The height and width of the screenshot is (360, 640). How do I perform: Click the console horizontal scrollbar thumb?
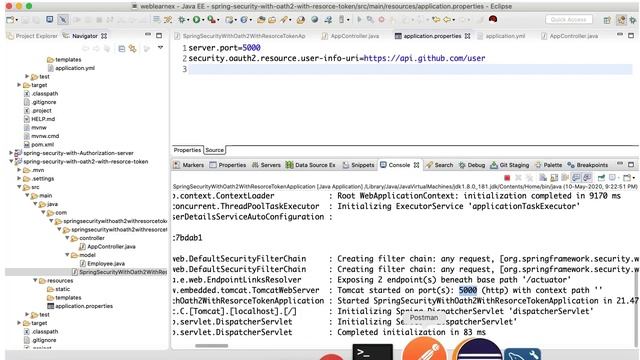tap(211, 346)
